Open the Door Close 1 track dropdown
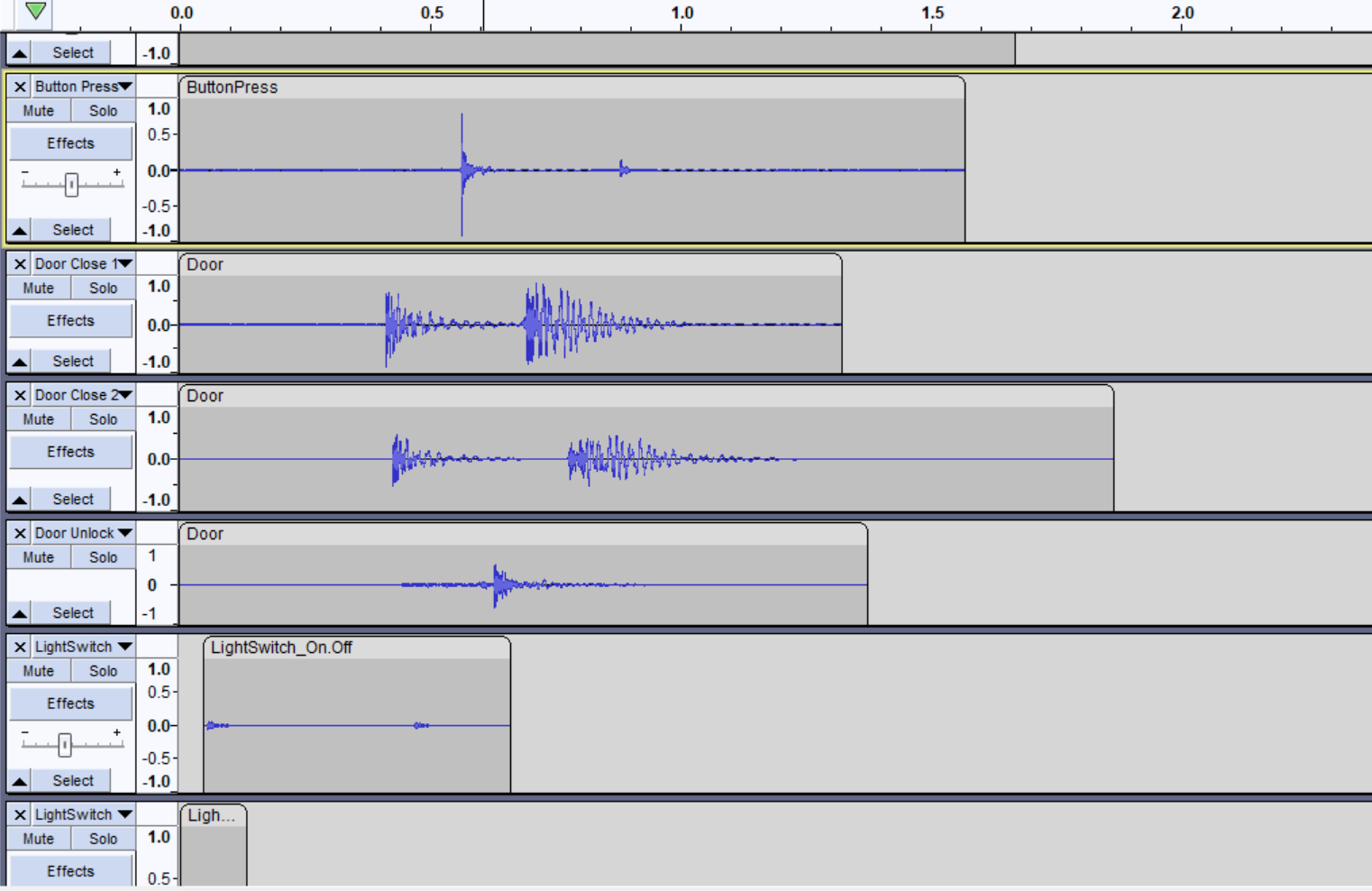This screenshot has height=891, width=1372. tap(83, 264)
